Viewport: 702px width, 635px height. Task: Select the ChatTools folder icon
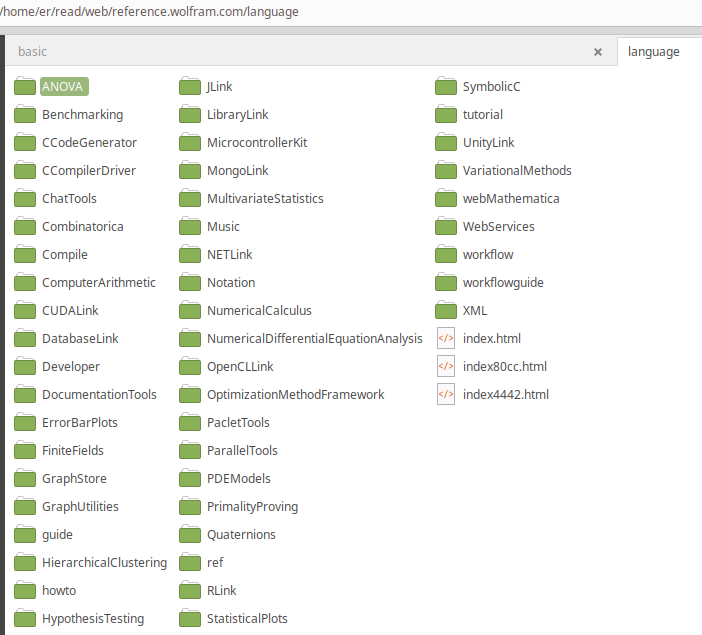click(x=25, y=198)
